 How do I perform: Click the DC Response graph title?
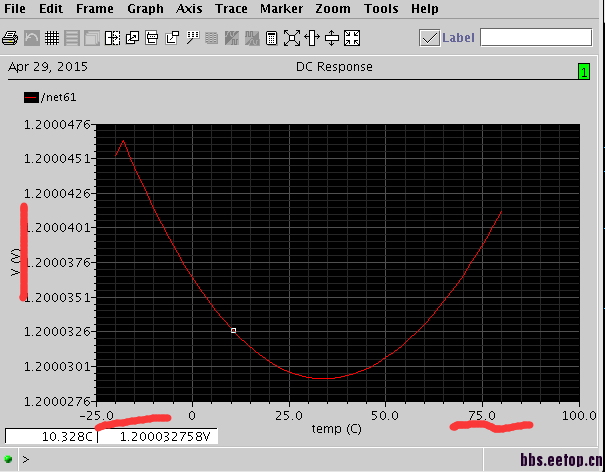coord(334,67)
